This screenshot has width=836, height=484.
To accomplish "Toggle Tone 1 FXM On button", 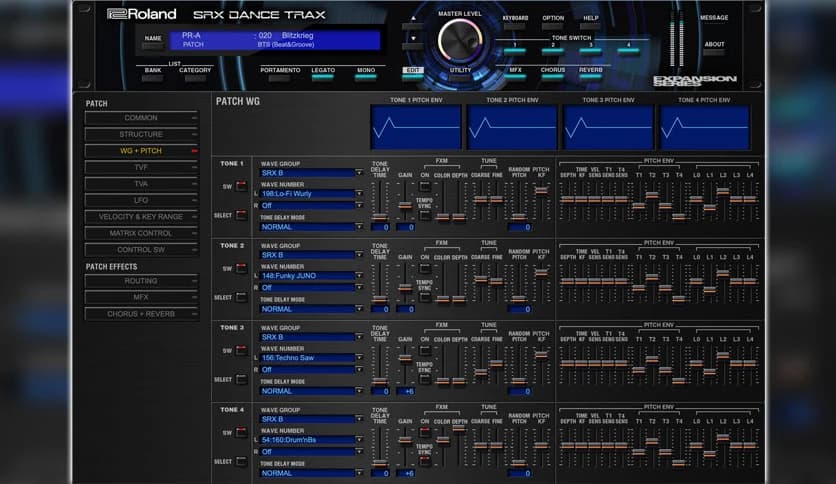I will click(425, 186).
